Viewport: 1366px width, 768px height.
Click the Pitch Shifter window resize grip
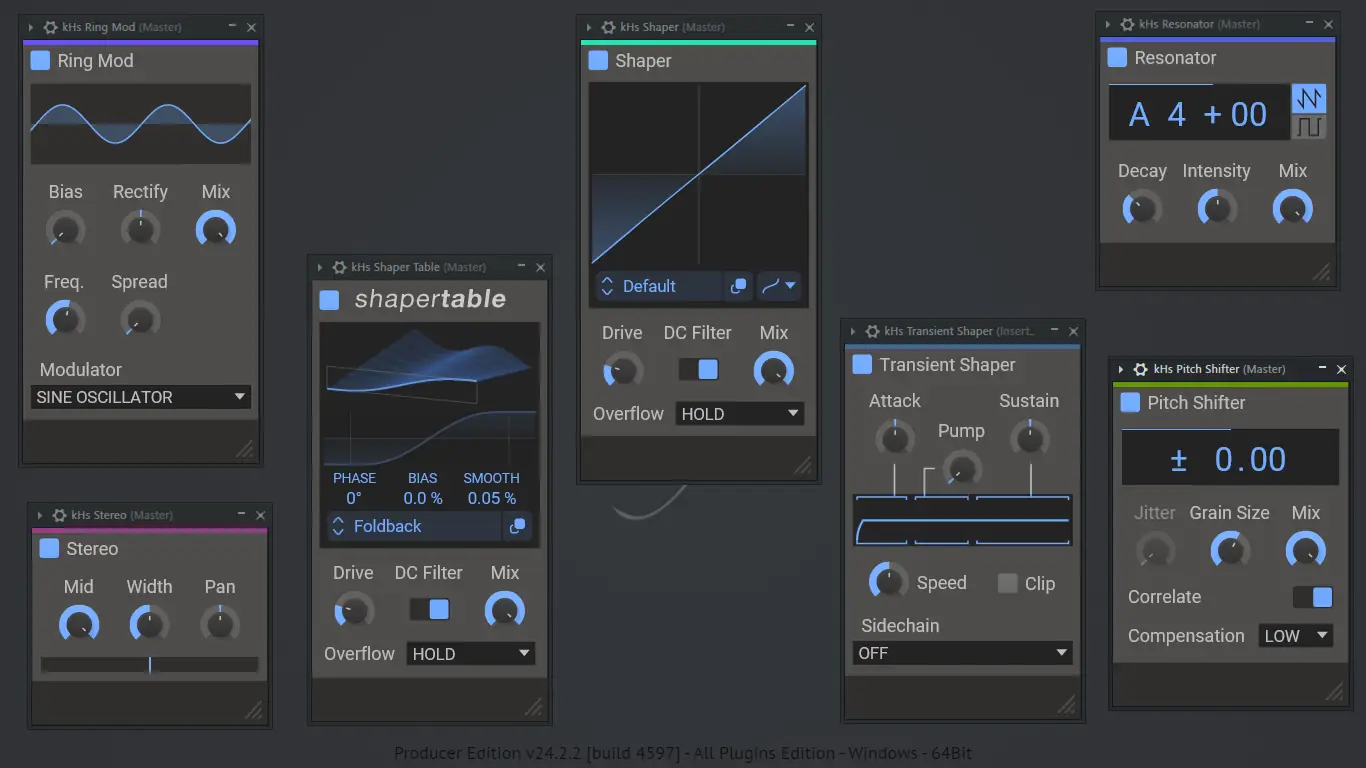(1334, 692)
